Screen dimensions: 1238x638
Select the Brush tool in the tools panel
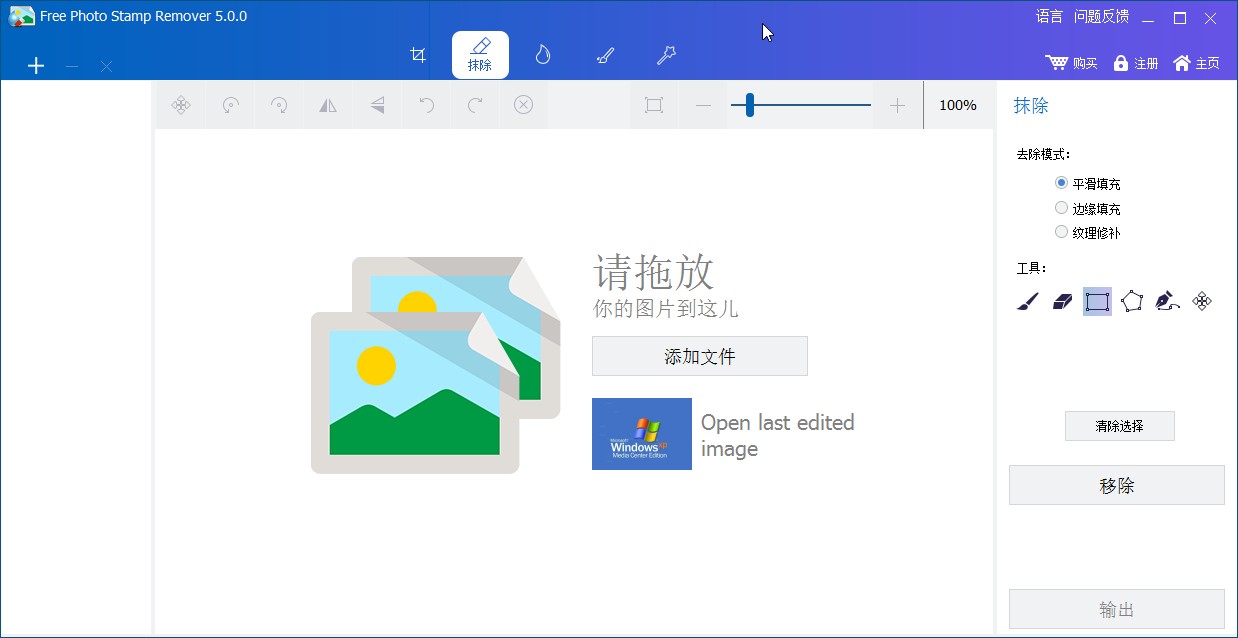pos(1026,301)
